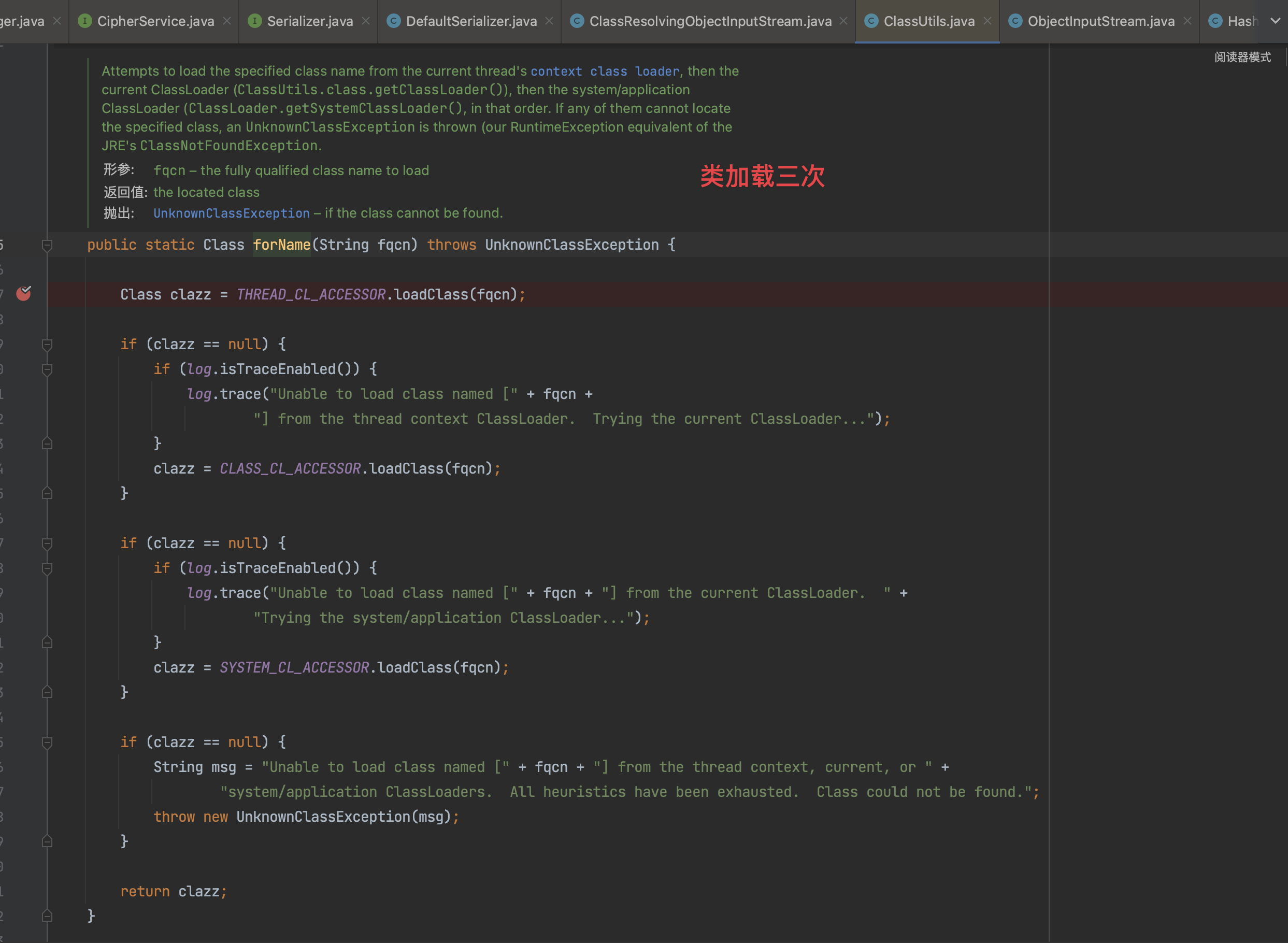Collapse the second log.isTraceEnabled block

pyautogui.click(x=47, y=568)
